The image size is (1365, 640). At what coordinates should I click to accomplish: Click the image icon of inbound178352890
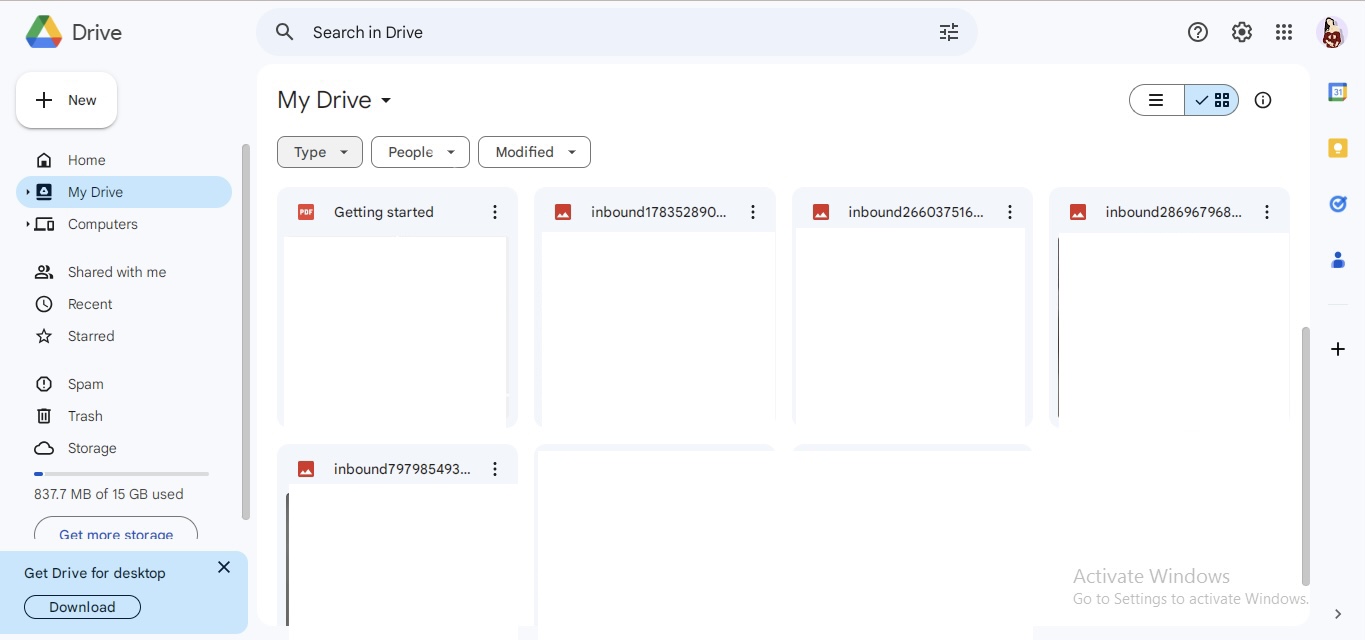click(x=563, y=212)
